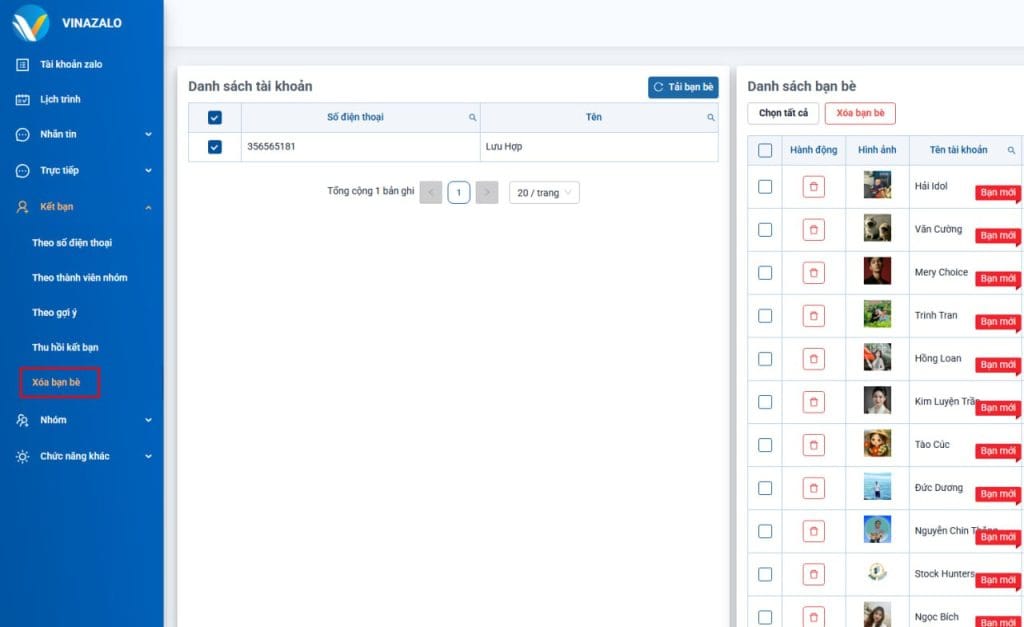1024x627 pixels.
Task: Click trash icon in Trinh Tran row
Action: (813, 316)
